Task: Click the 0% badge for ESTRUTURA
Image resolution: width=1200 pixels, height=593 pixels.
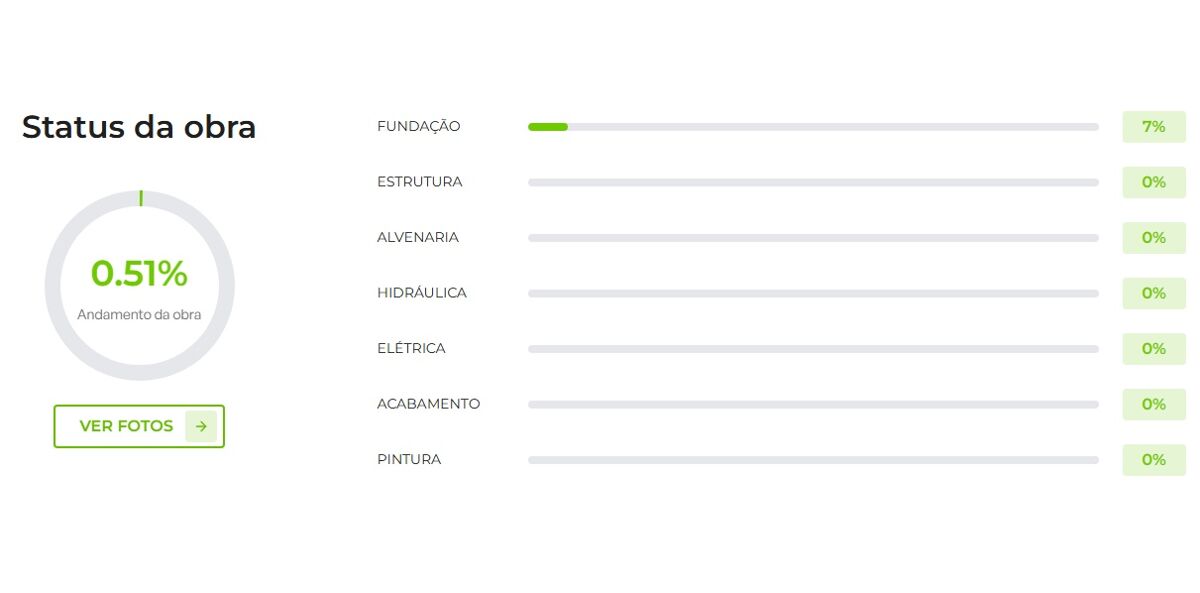Action: tap(1153, 183)
